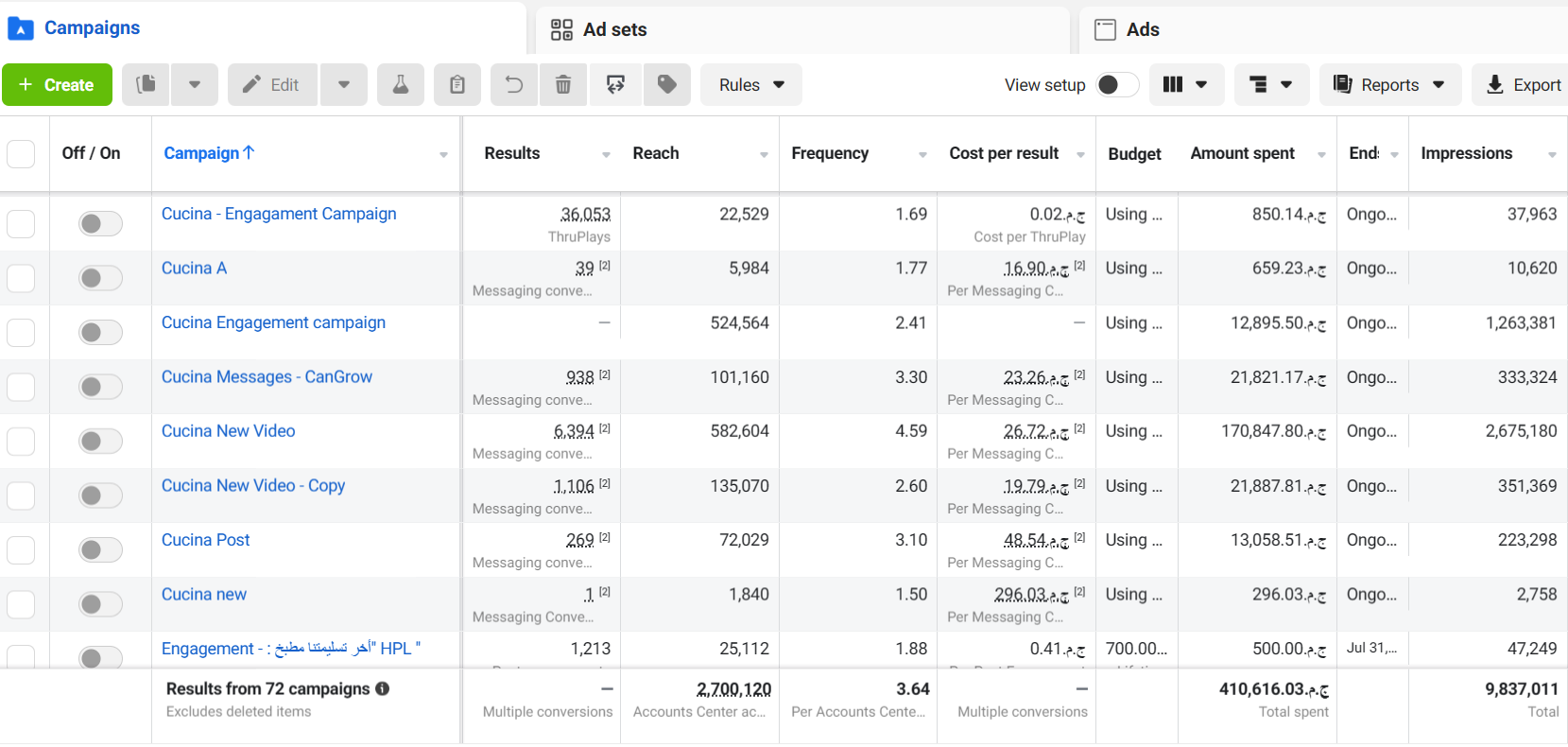This screenshot has width=1568, height=747.
Task: Click the duplicate campaign icon
Action: click(x=146, y=85)
